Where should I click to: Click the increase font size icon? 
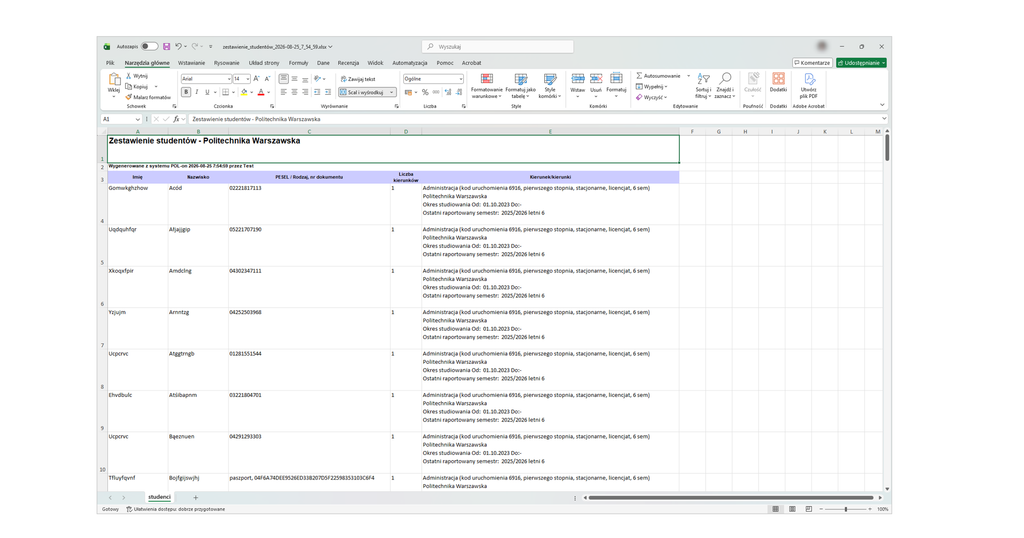pyautogui.click(x=257, y=78)
